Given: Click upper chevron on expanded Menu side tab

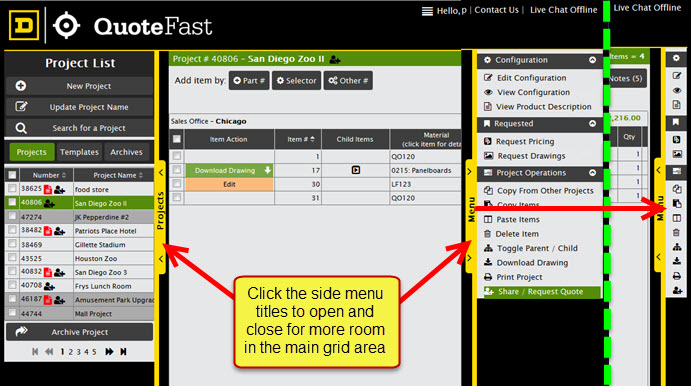Looking at the screenshot, I should pos(469,171).
